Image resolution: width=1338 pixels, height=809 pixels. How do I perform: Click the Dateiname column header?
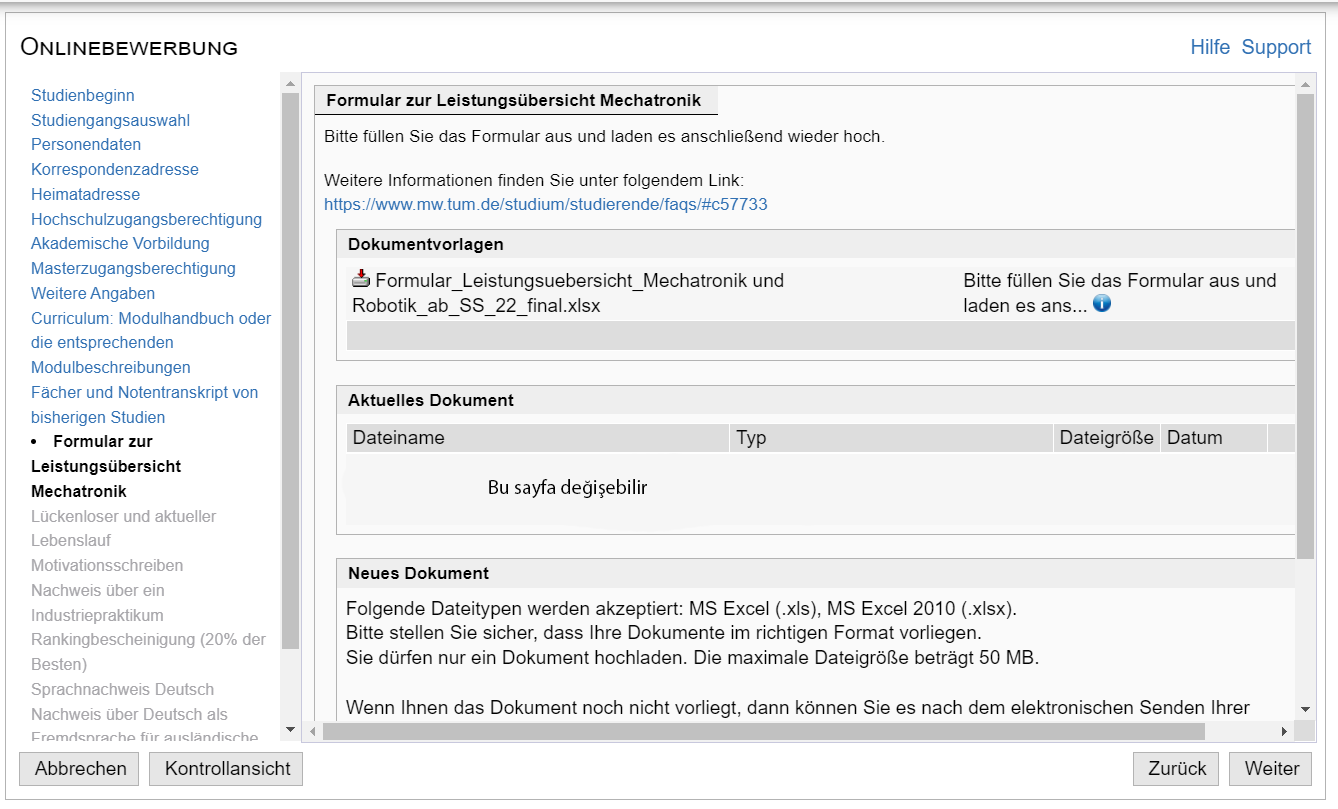399,438
